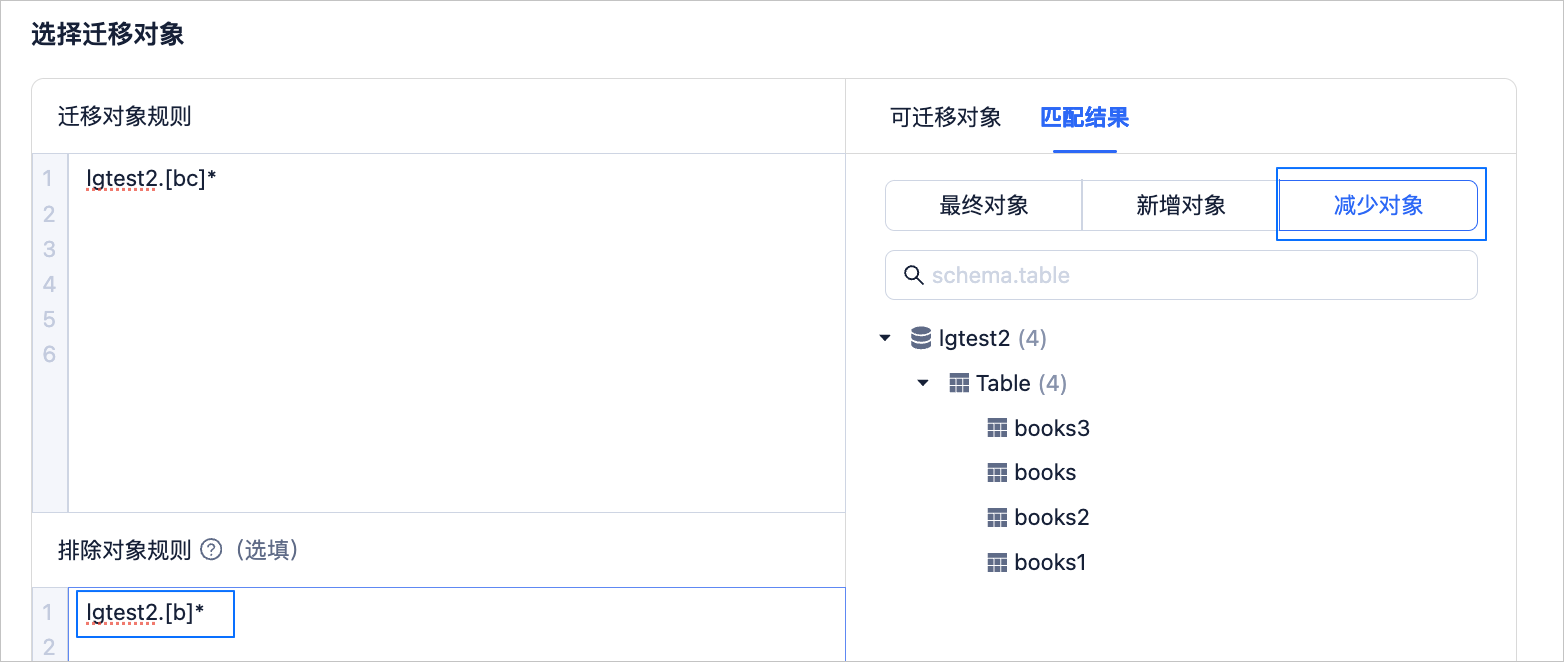
Task: Click the 迁移对象规则 heading
Action: tap(124, 117)
